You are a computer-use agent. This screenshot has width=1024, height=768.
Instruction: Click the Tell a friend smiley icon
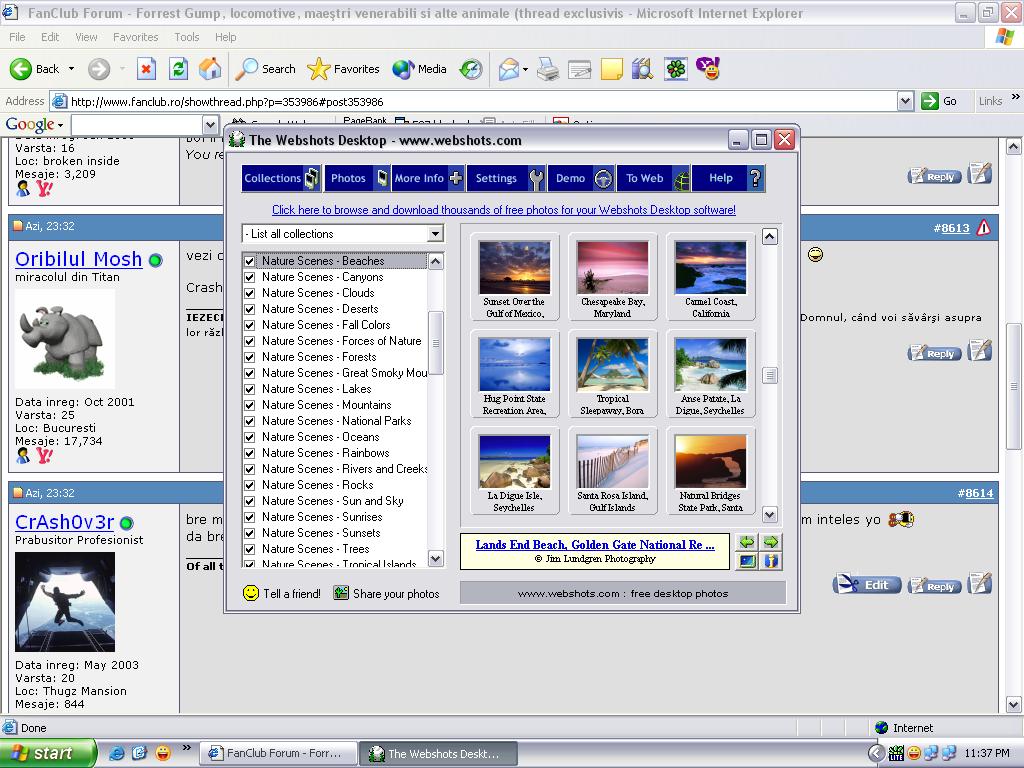pos(251,593)
